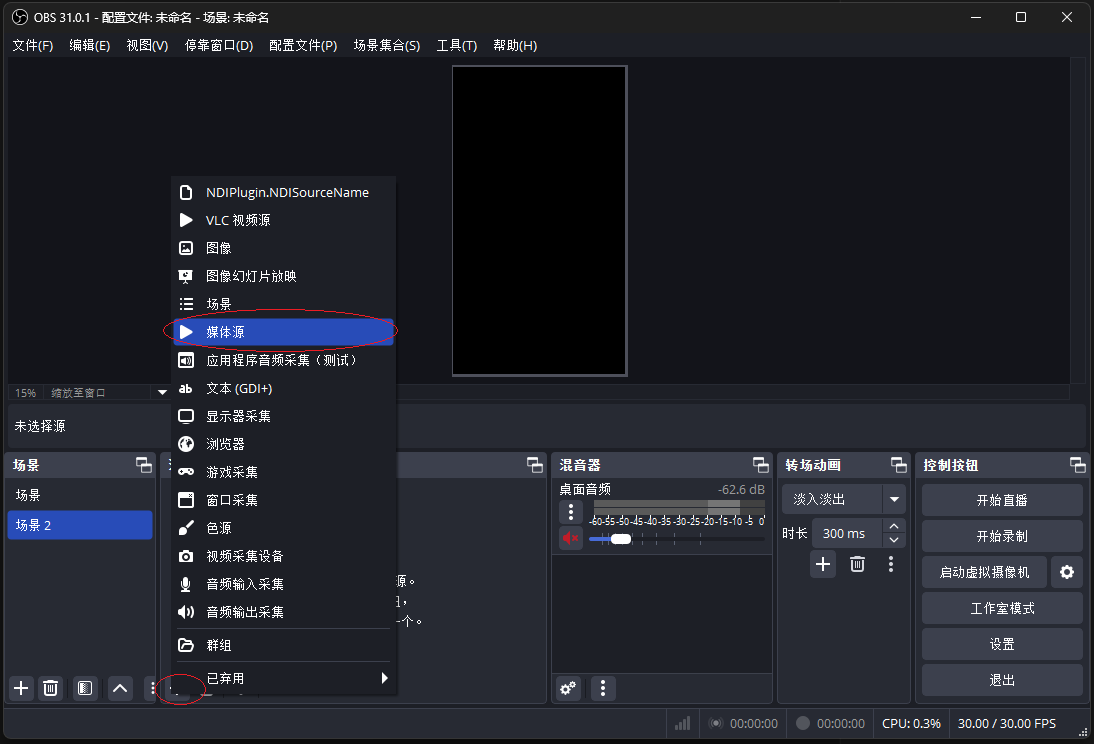Remove current transition via trash icon
1094x744 pixels.
[857, 564]
